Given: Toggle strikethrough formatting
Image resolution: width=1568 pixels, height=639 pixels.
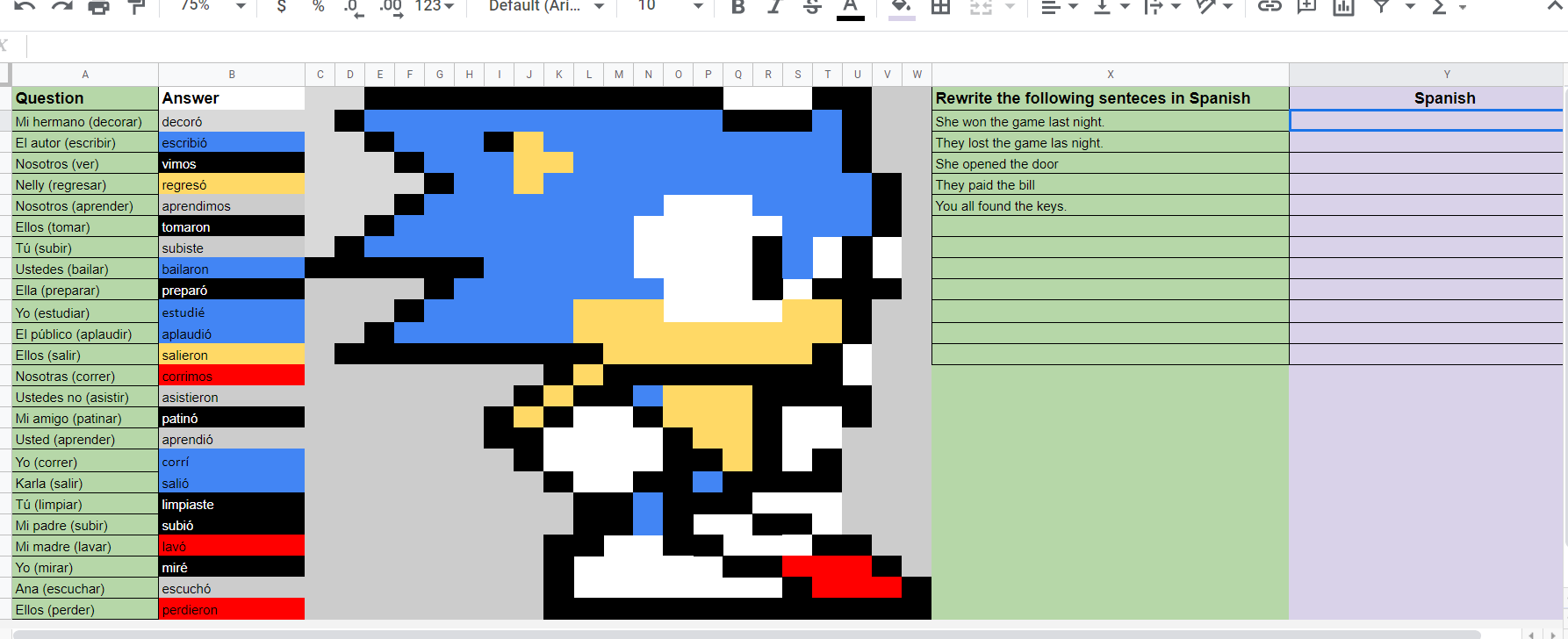Looking at the screenshot, I should click(812, 6).
